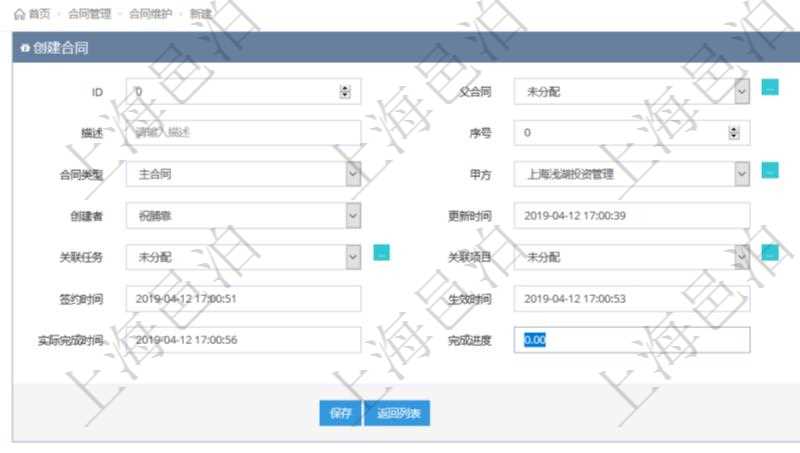The image size is (800, 453).
Task: Click the 返回列表 button
Action: click(397, 413)
